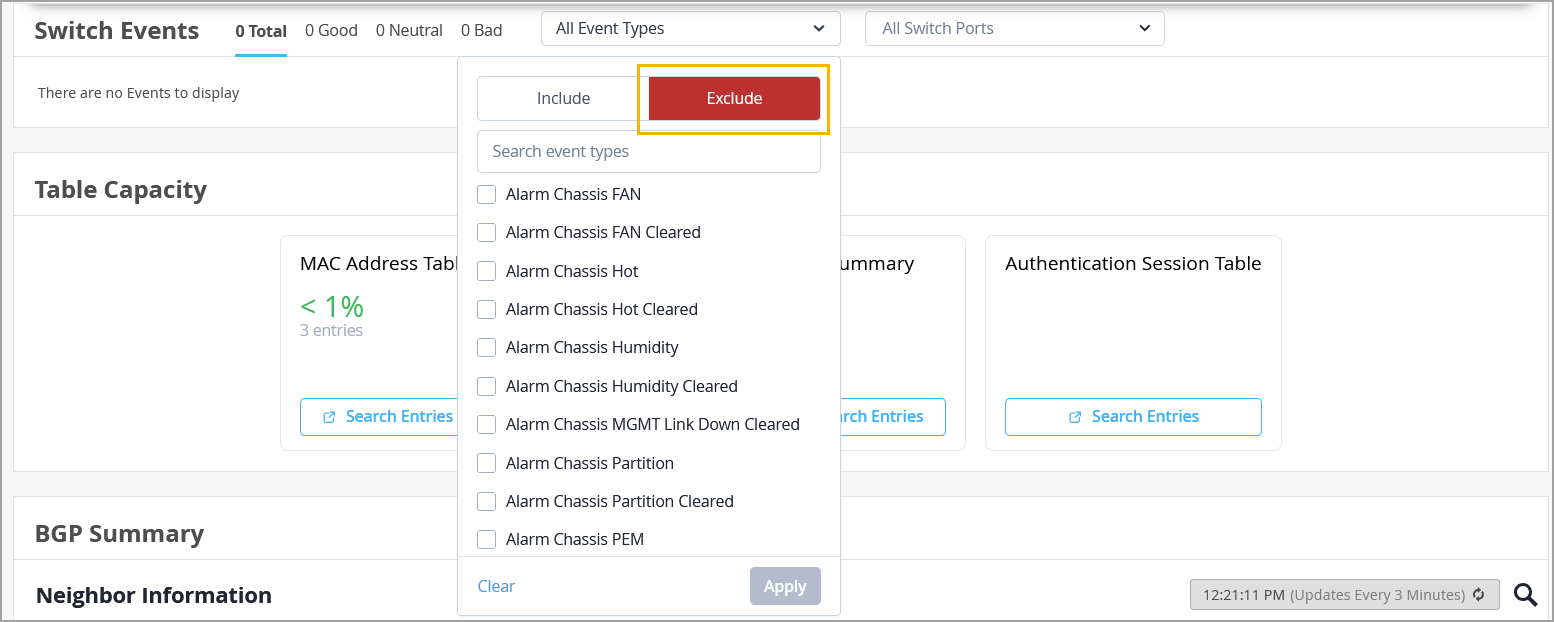Collapse the All Event Types dropdown
The width and height of the screenshot is (1554, 622).
[691, 29]
